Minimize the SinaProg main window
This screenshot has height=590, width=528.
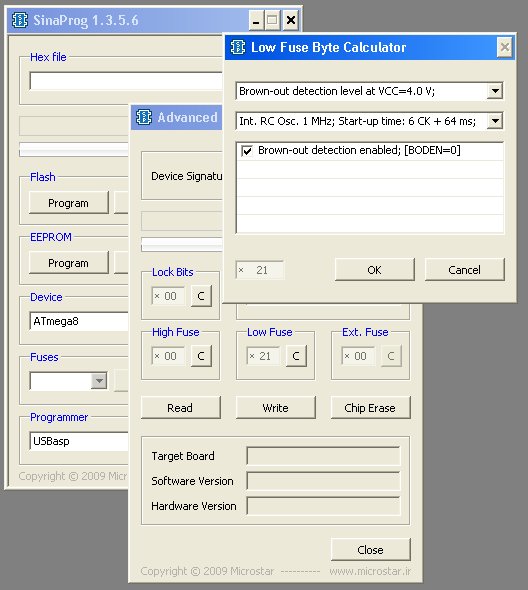[x=256, y=20]
